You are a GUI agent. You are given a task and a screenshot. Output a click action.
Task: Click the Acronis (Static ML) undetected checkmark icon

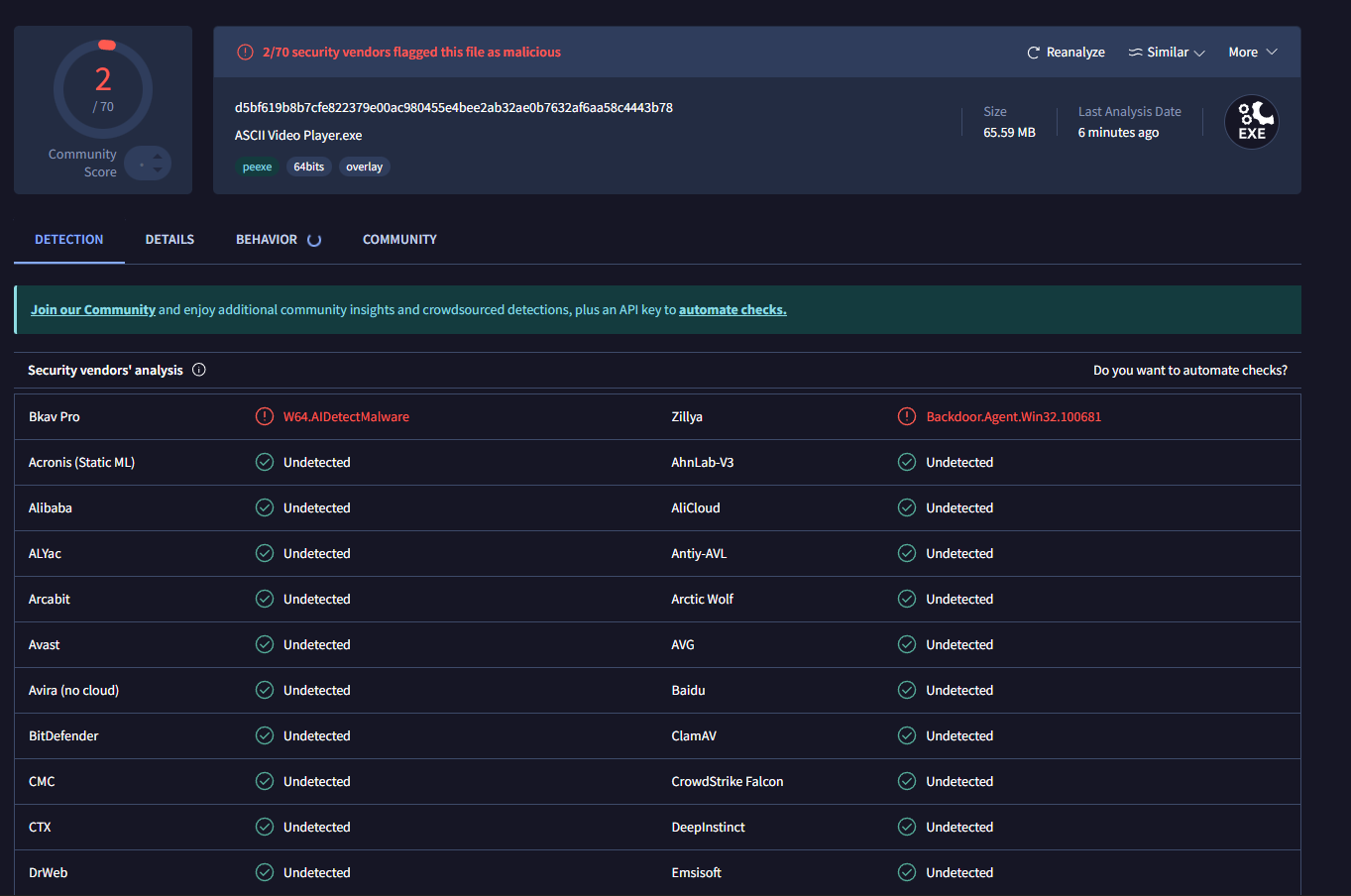tap(265, 462)
